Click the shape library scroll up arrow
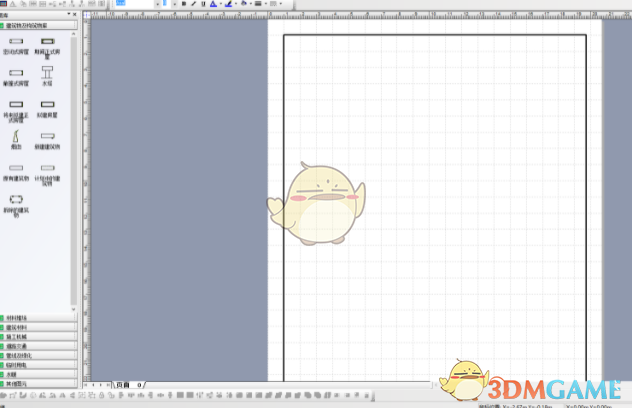The height and width of the screenshot is (408, 632). pyautogui.click(x=73, y=34)
